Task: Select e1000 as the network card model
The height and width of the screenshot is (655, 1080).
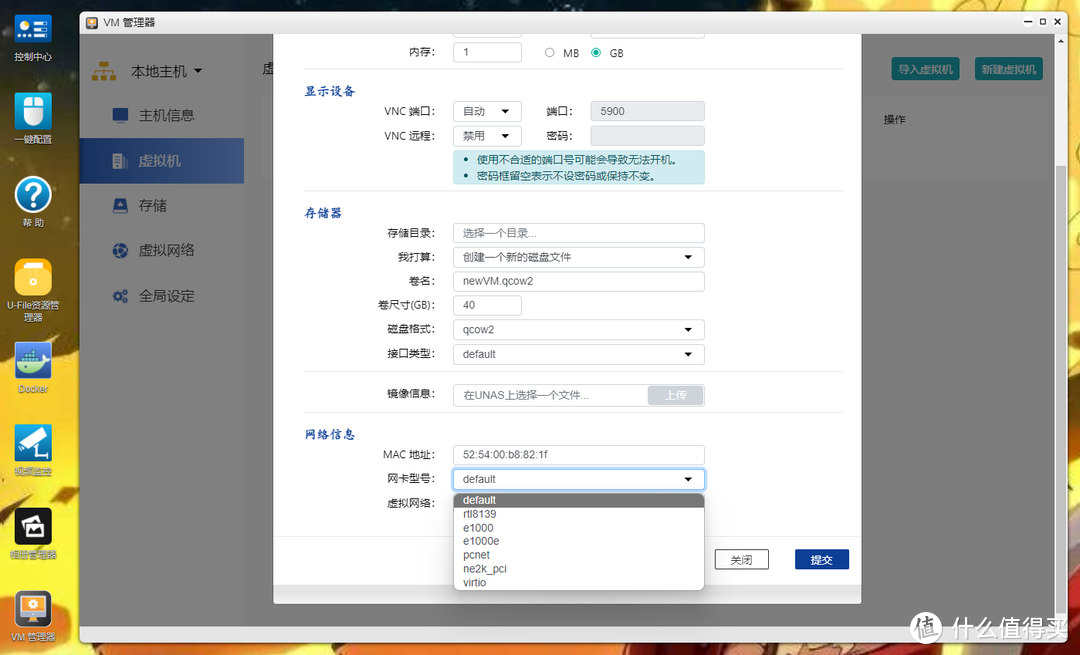Action: tap(478, 527)
